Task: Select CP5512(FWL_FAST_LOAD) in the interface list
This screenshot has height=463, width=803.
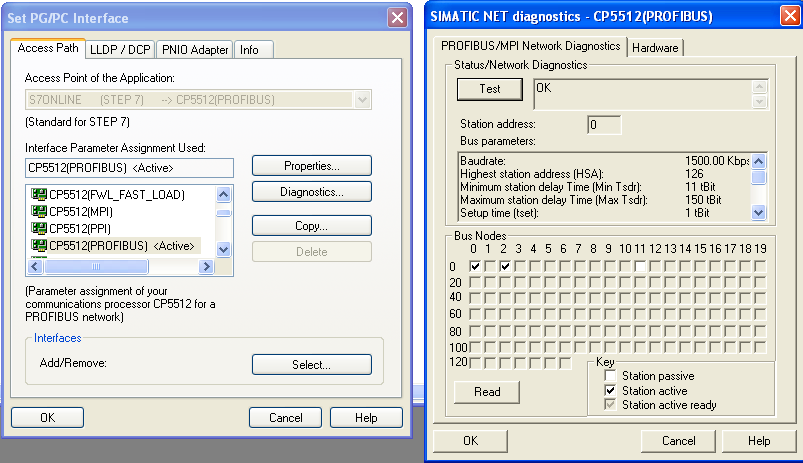Action: [x=117, y=195]
